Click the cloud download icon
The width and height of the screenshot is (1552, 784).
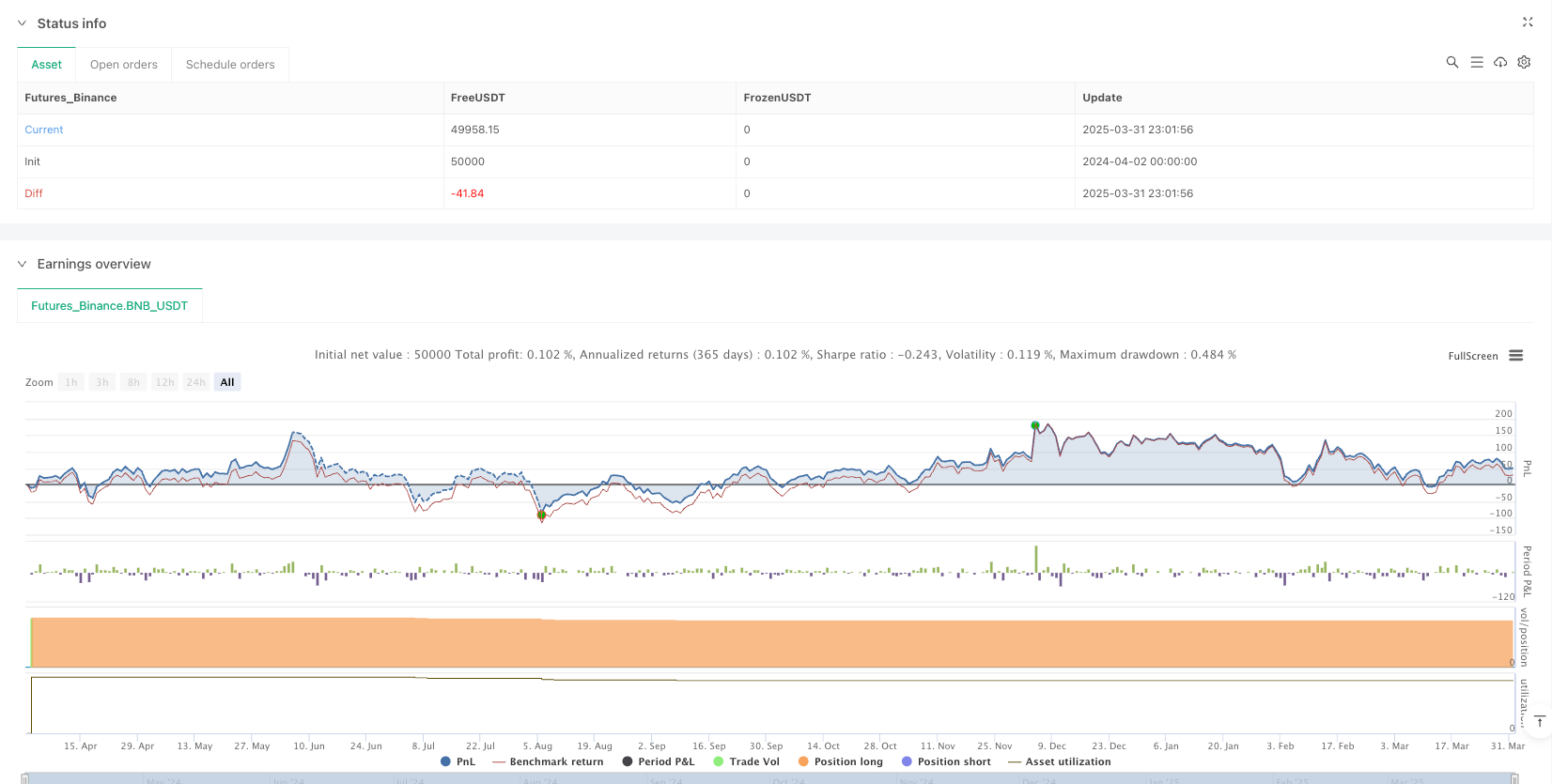pos(1500,62)
